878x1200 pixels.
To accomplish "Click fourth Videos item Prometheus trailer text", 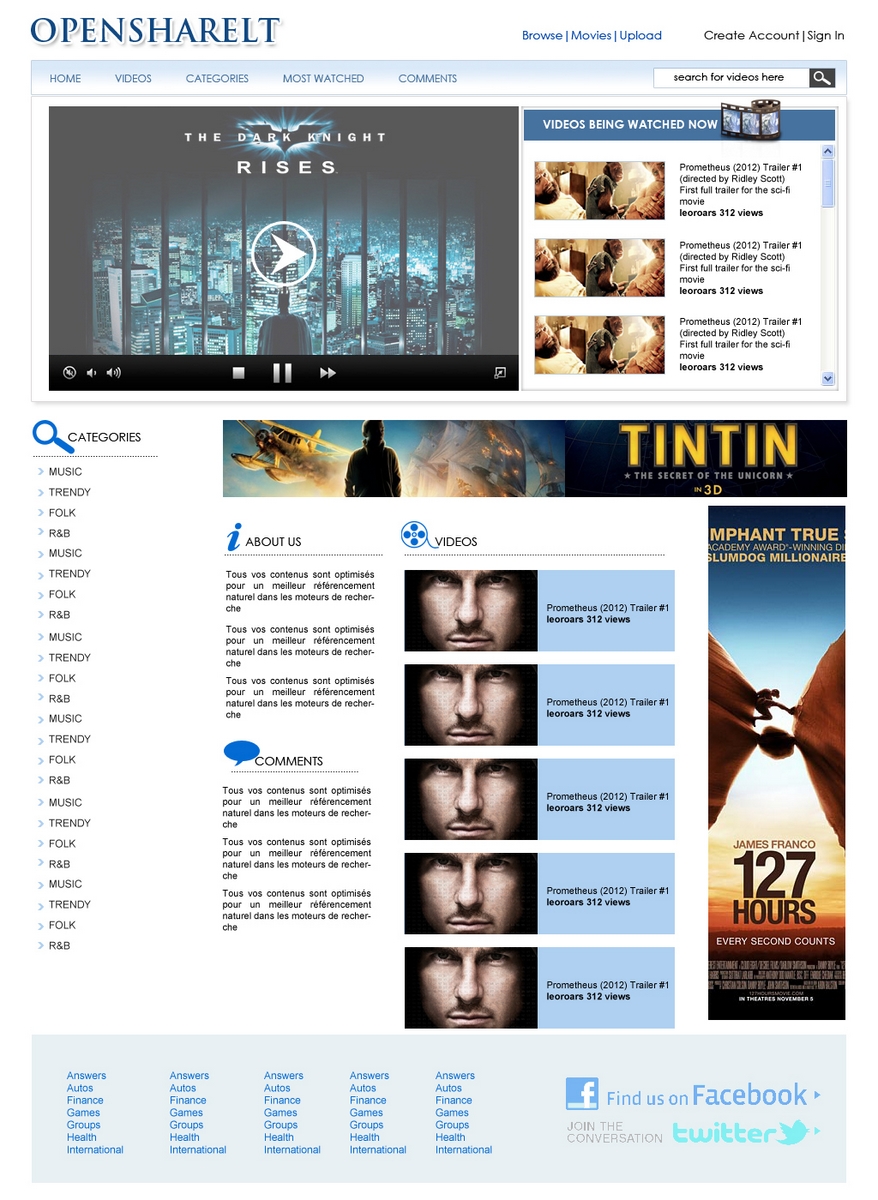I will pos(608,891).
